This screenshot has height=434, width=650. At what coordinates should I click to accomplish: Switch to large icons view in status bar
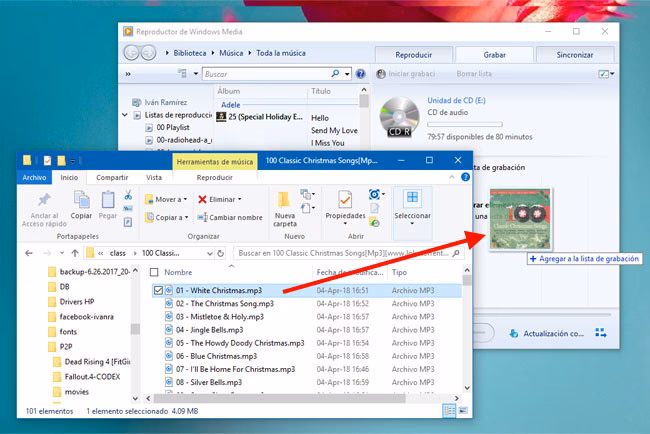coord(463,411)
